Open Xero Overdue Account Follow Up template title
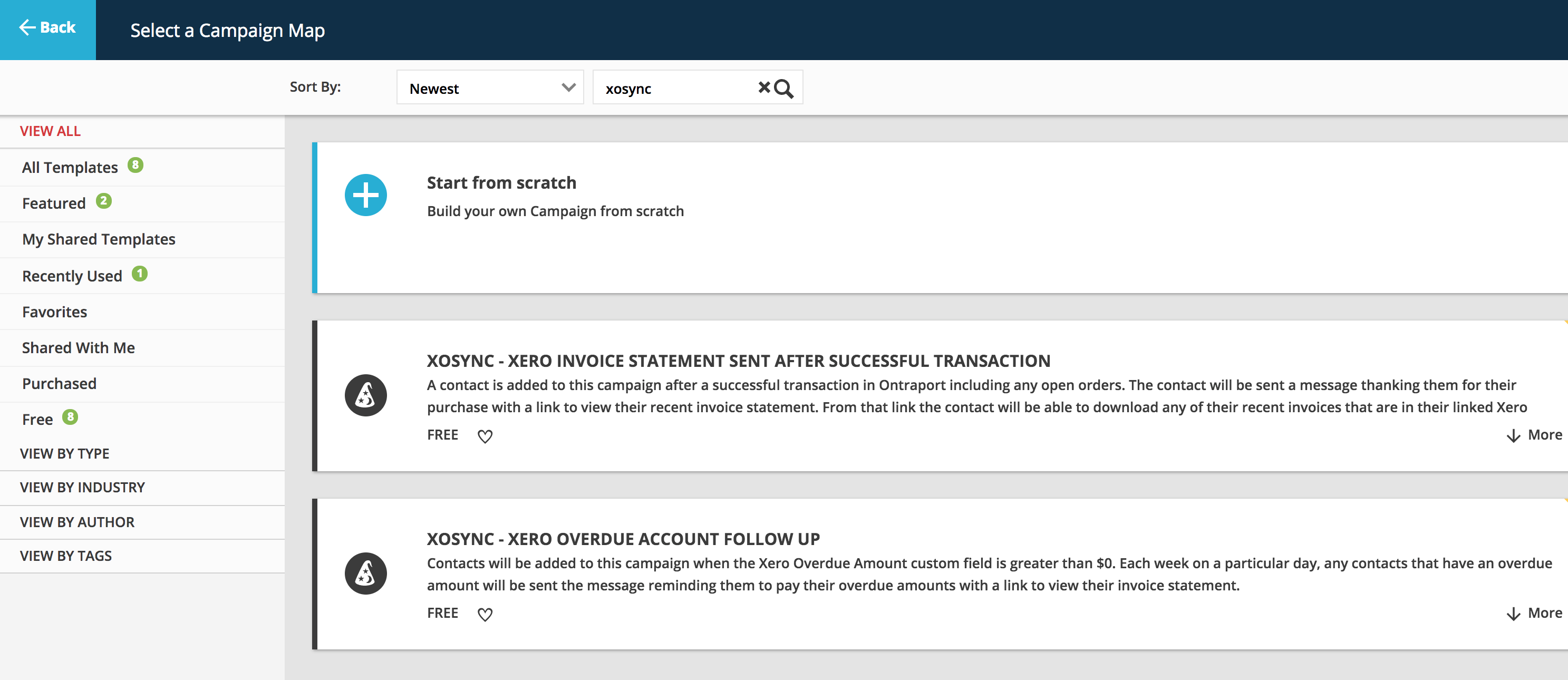 click(623, 539)
